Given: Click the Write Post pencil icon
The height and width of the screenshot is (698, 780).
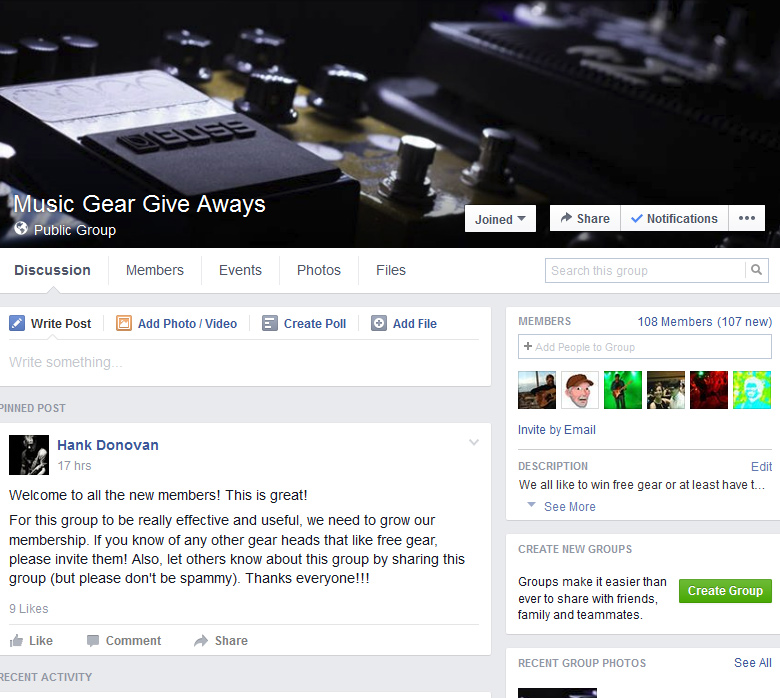Looking at the screenshot, I should (x=17, y=323).
